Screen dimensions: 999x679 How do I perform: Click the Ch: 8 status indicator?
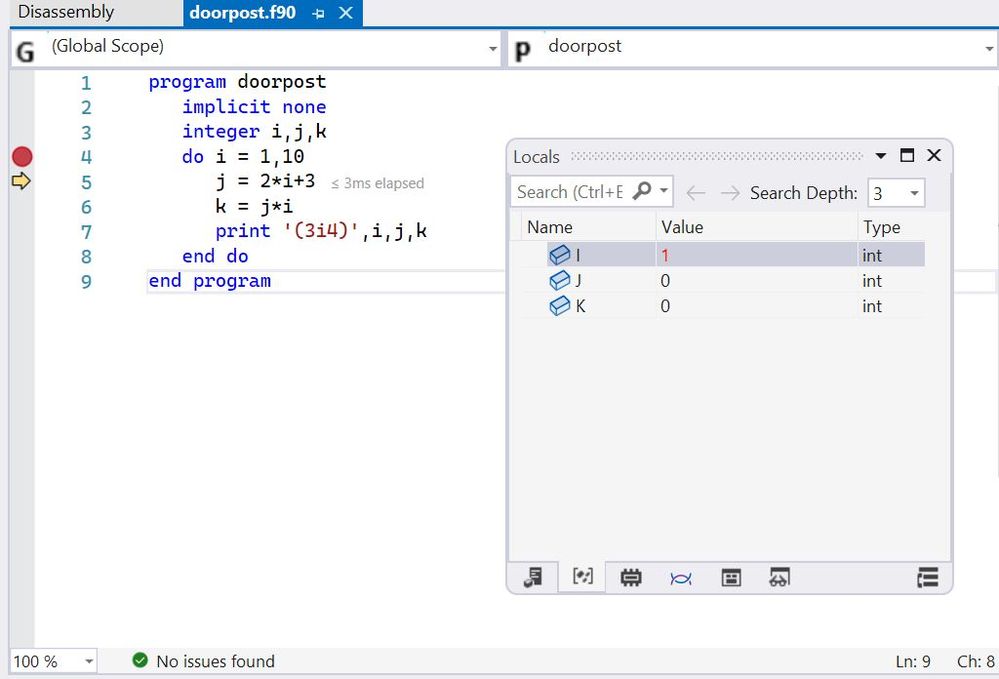coord(975,662)
